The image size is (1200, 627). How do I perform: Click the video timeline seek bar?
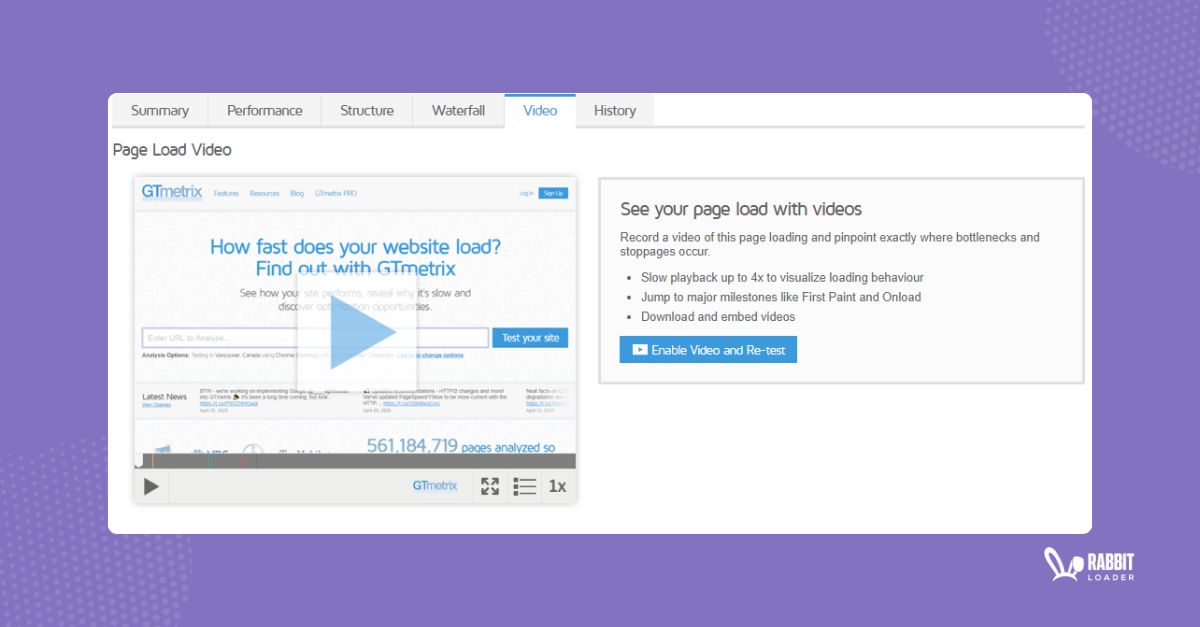(352, 460)
